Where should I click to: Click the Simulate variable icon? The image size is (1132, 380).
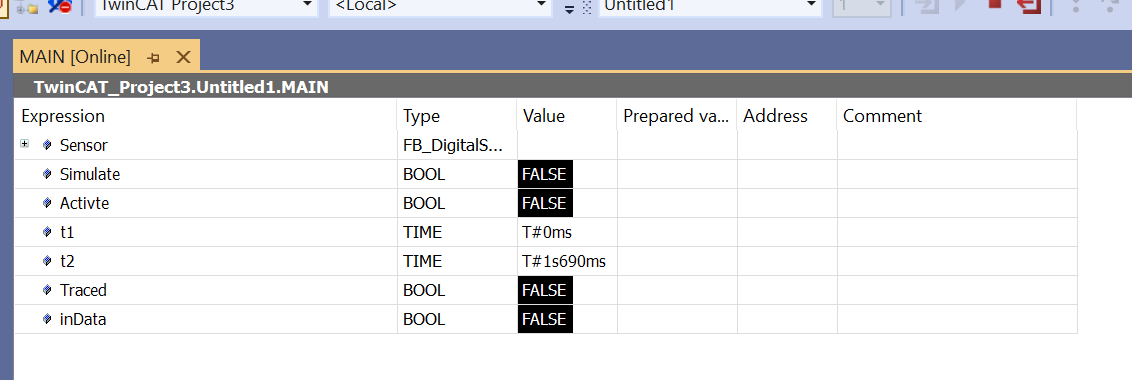point(48,174)
